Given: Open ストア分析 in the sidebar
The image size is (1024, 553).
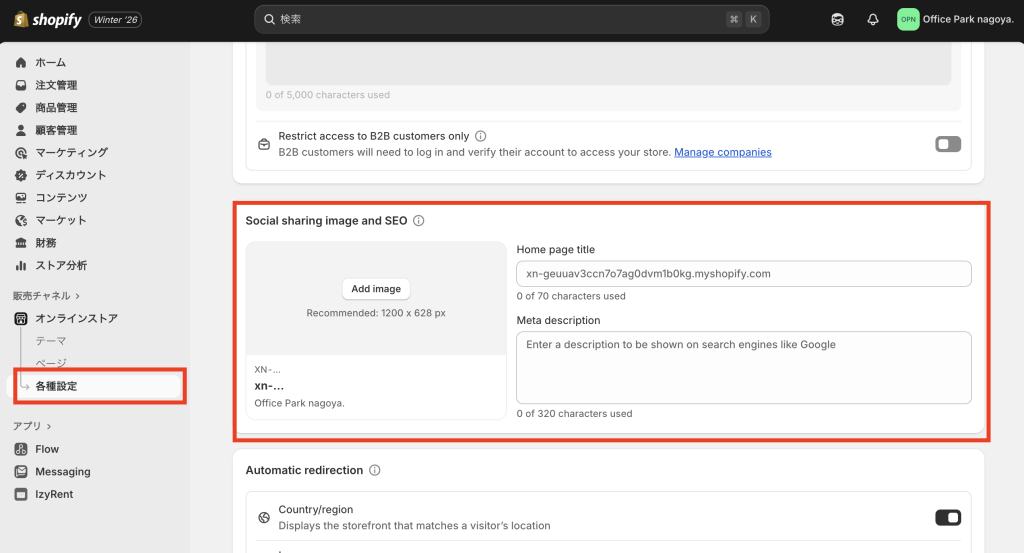Looking at the screenshot, I should [x=61, y=265].
